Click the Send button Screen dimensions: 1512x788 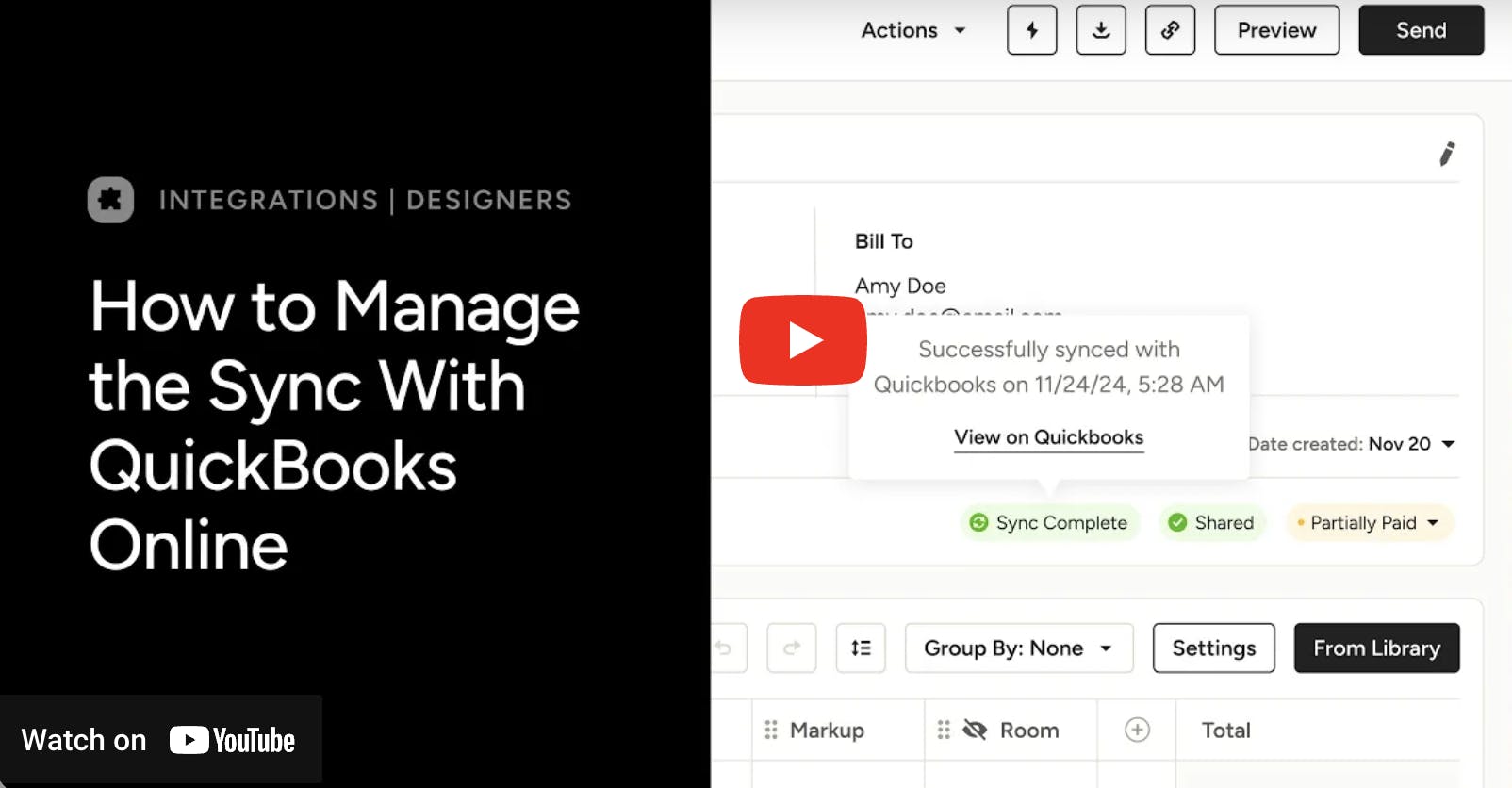pos(1421,30)
